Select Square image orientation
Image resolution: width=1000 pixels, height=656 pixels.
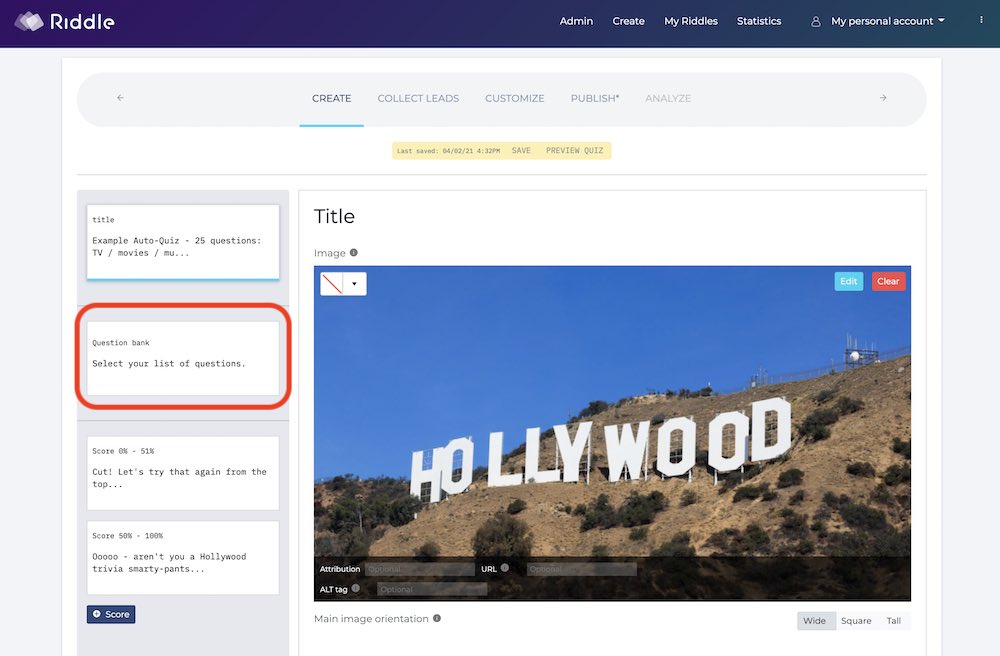coord(856,621)
